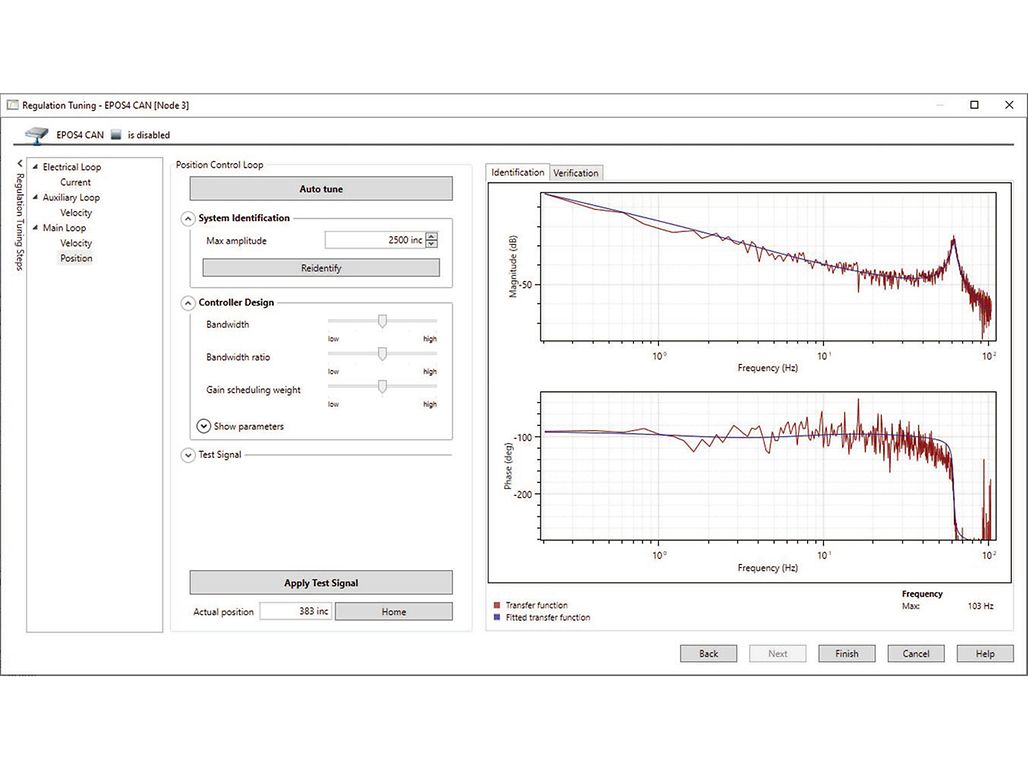The image size is (1028, 771).
Task: Open the Identification tab
Action: tap(518, 172)
